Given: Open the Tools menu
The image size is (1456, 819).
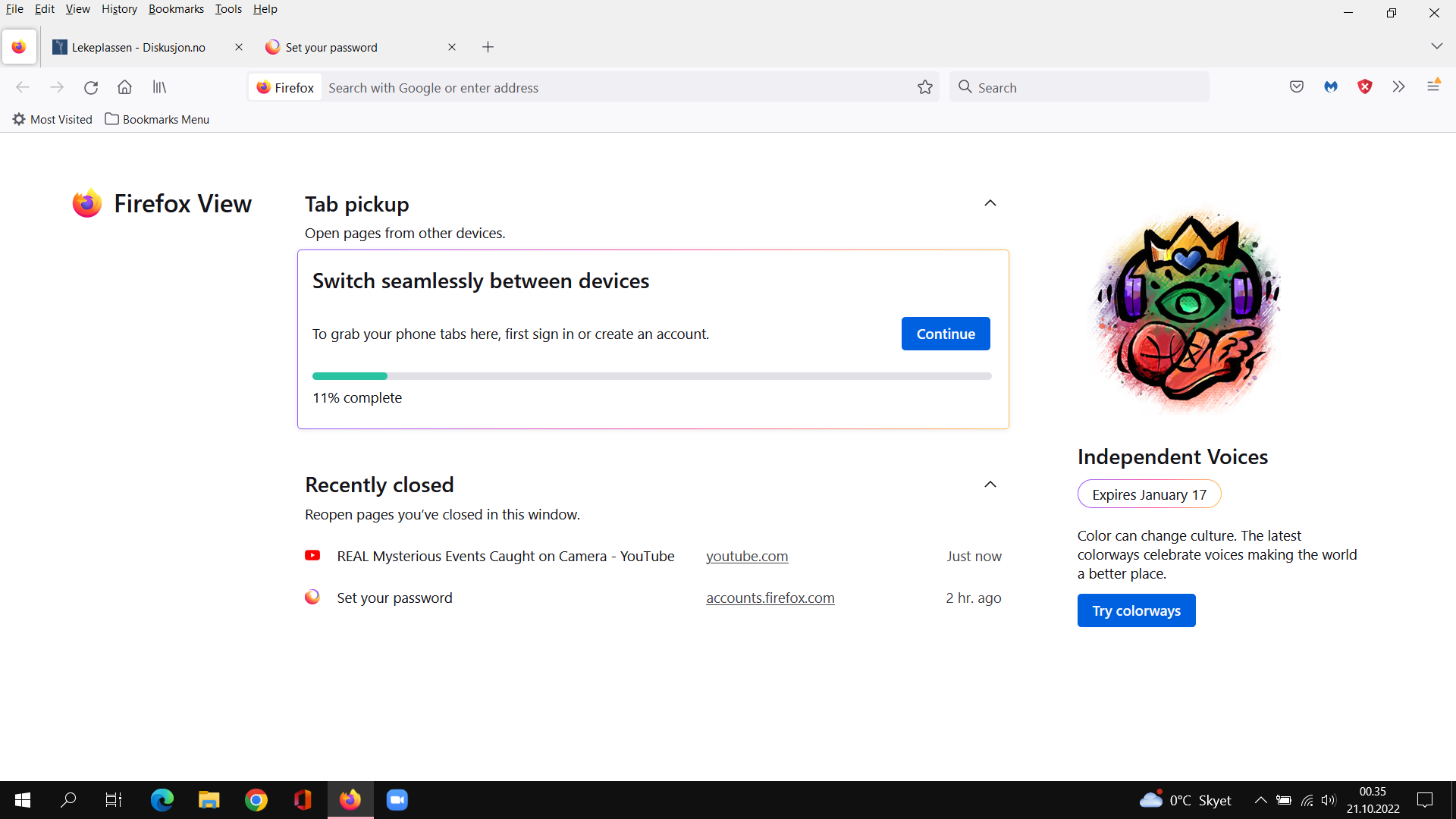Looking at the screenshot, I should 228,9.
